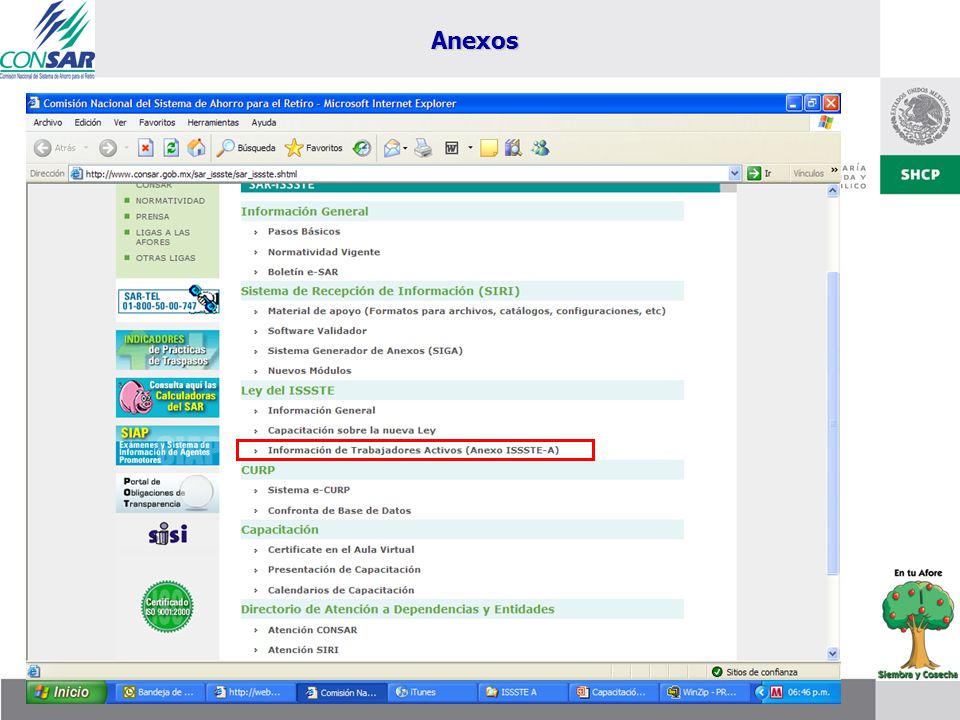Open the Archivo menu
960x720 pixels.
point(48,122)
